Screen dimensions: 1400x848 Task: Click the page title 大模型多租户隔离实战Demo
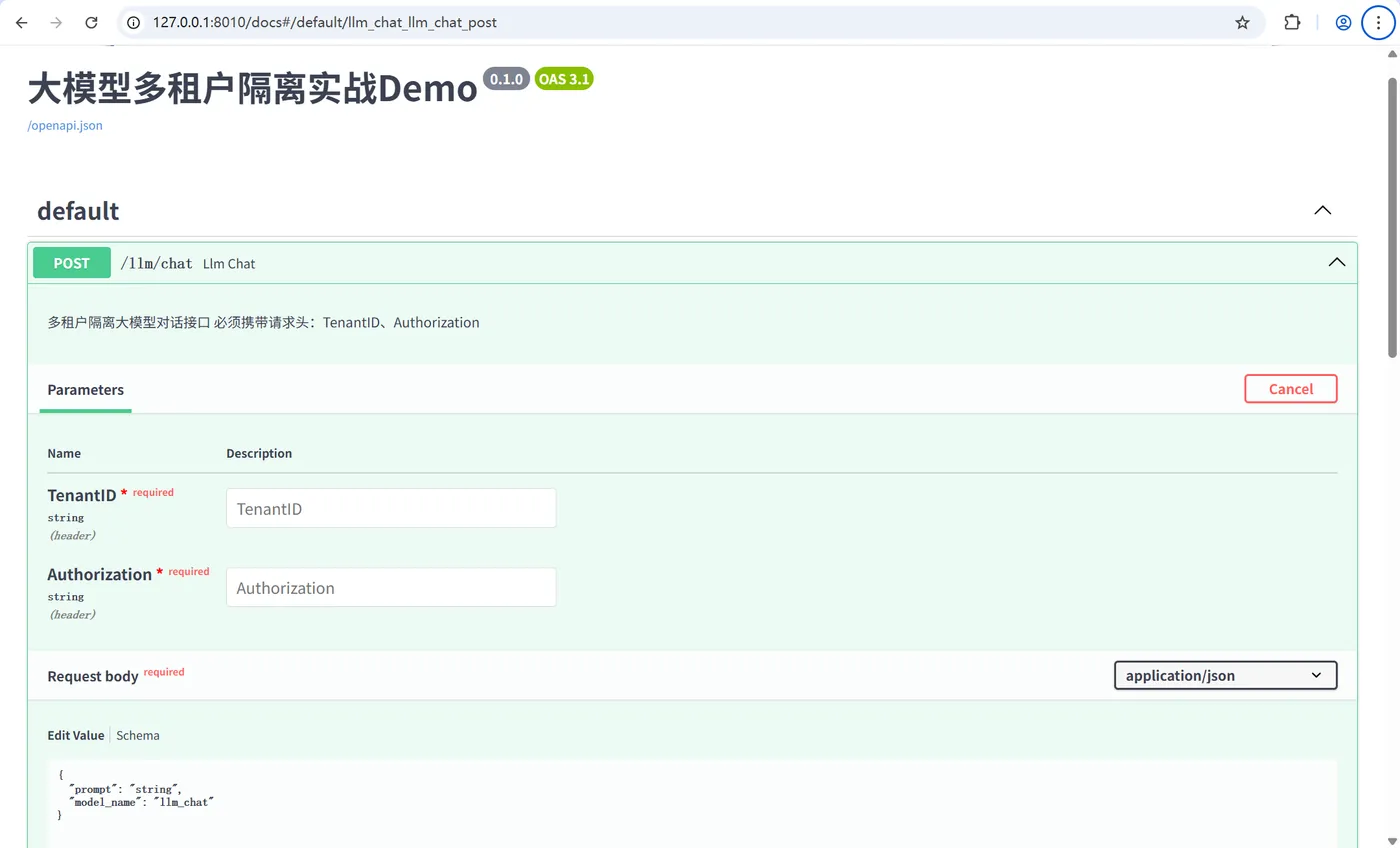pos(253,89)
